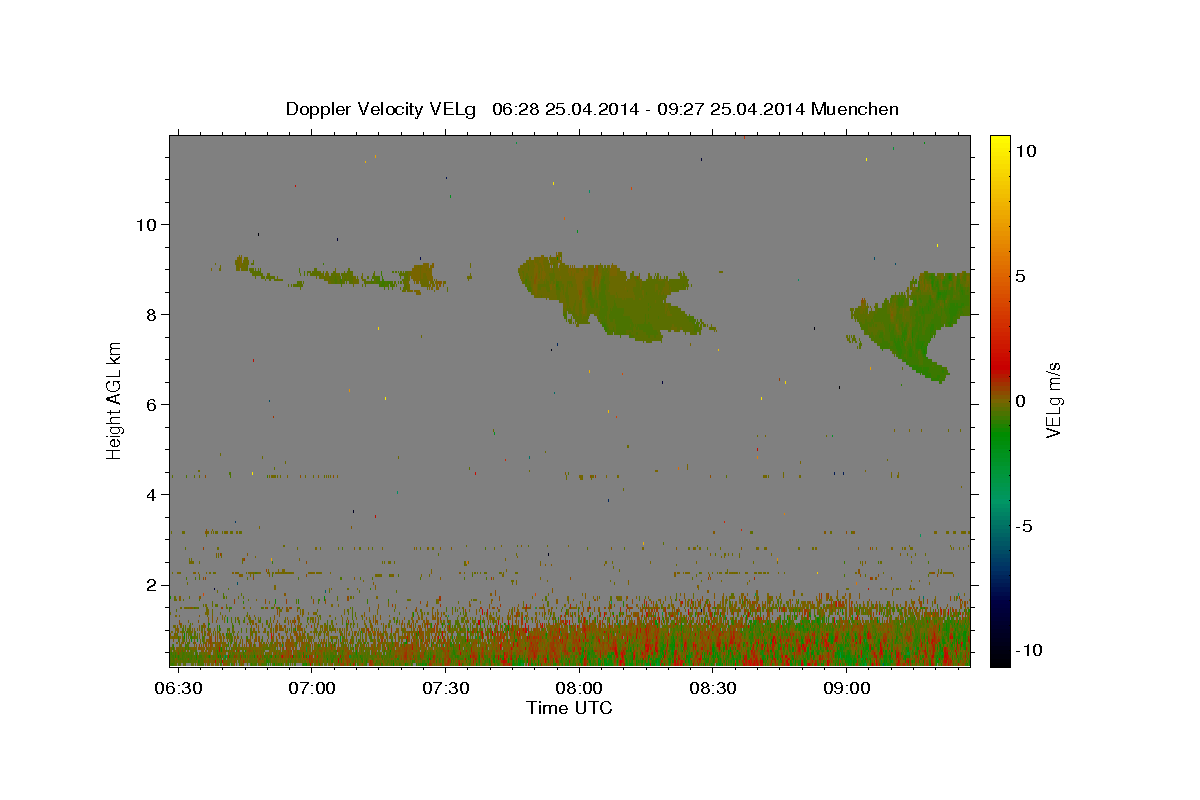Click the colorbar value 0 label
This screenshot has width=1200, height=800.
coord(1020,401)
